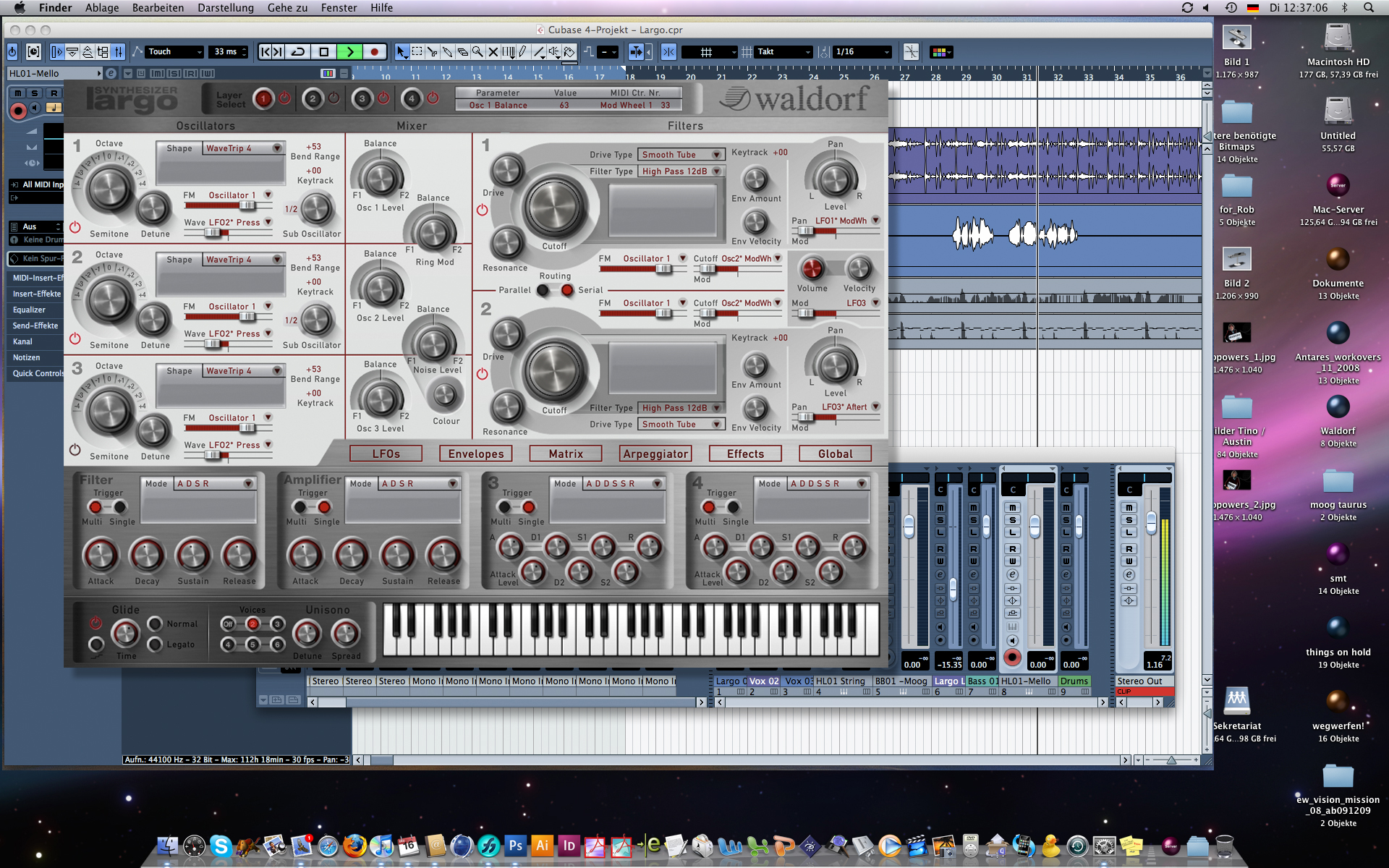Mute mixer channel 8 HL01-Mello
This screenshot has width=1389, height=868.
pos(1012,508)
